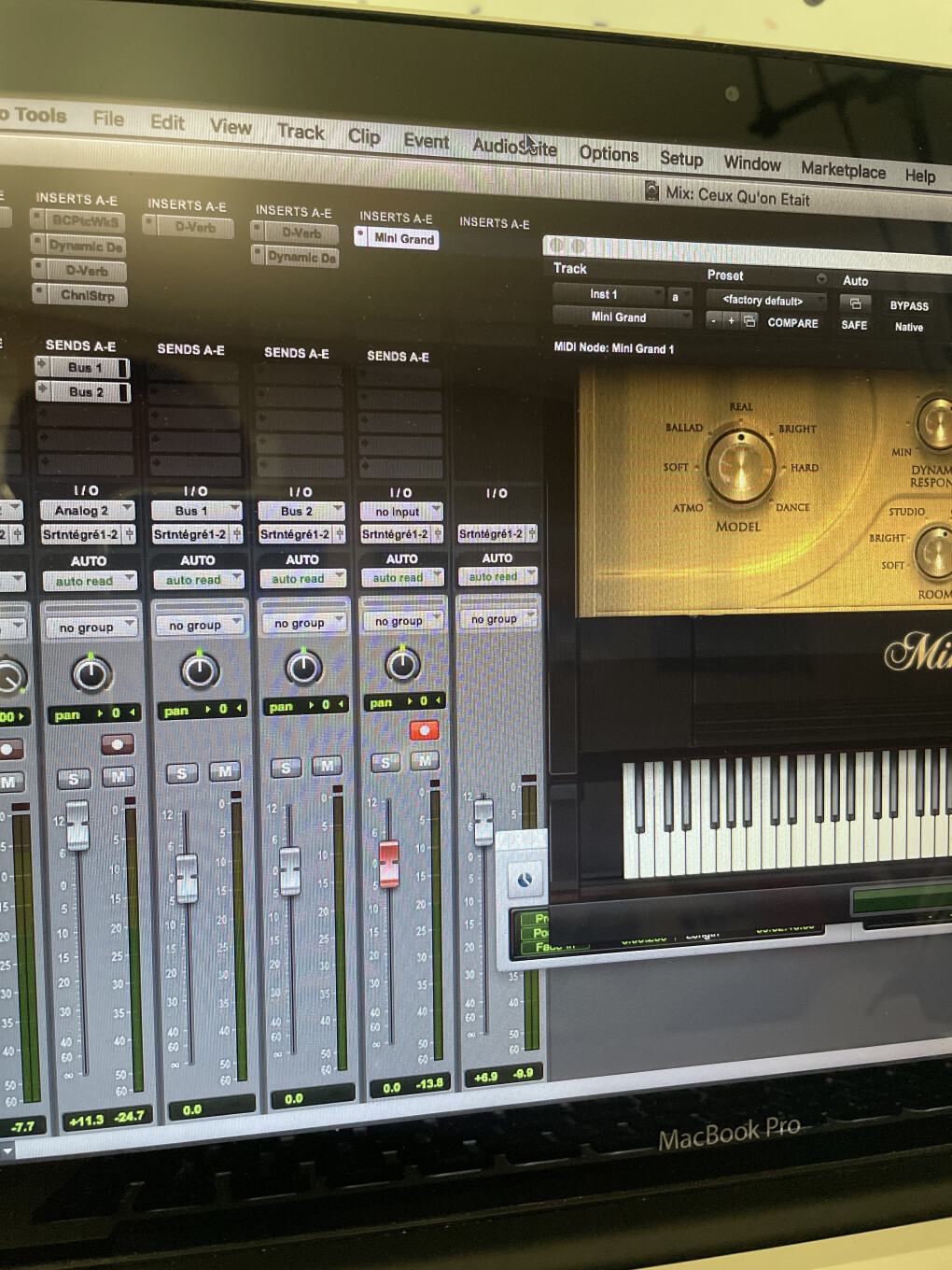952x1270 pixels.
Task: Open the Analog 2 input selector
Action: point(88,510)
